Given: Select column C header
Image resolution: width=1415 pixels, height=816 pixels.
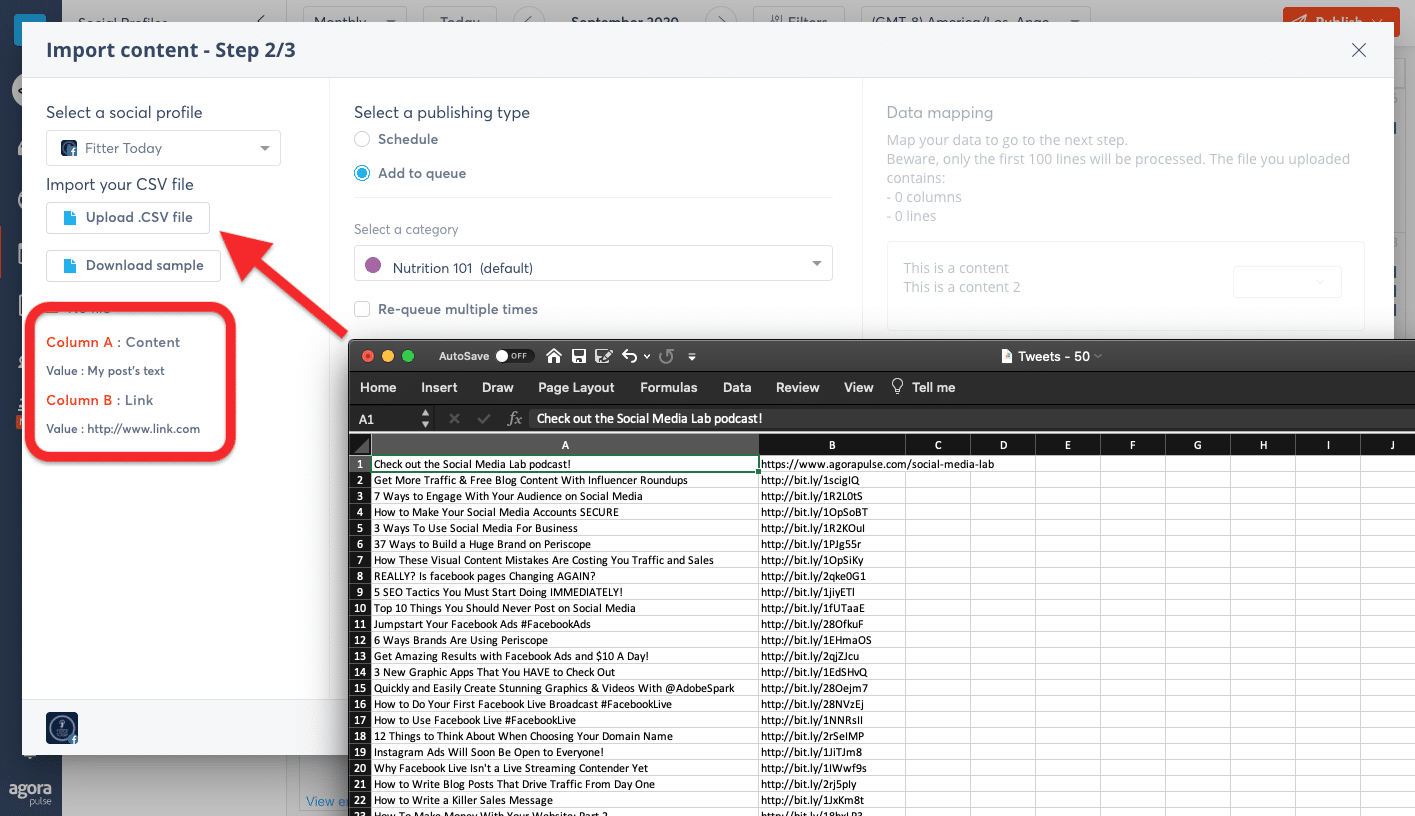Looking at the screenshot, I should tap(938, 445).
